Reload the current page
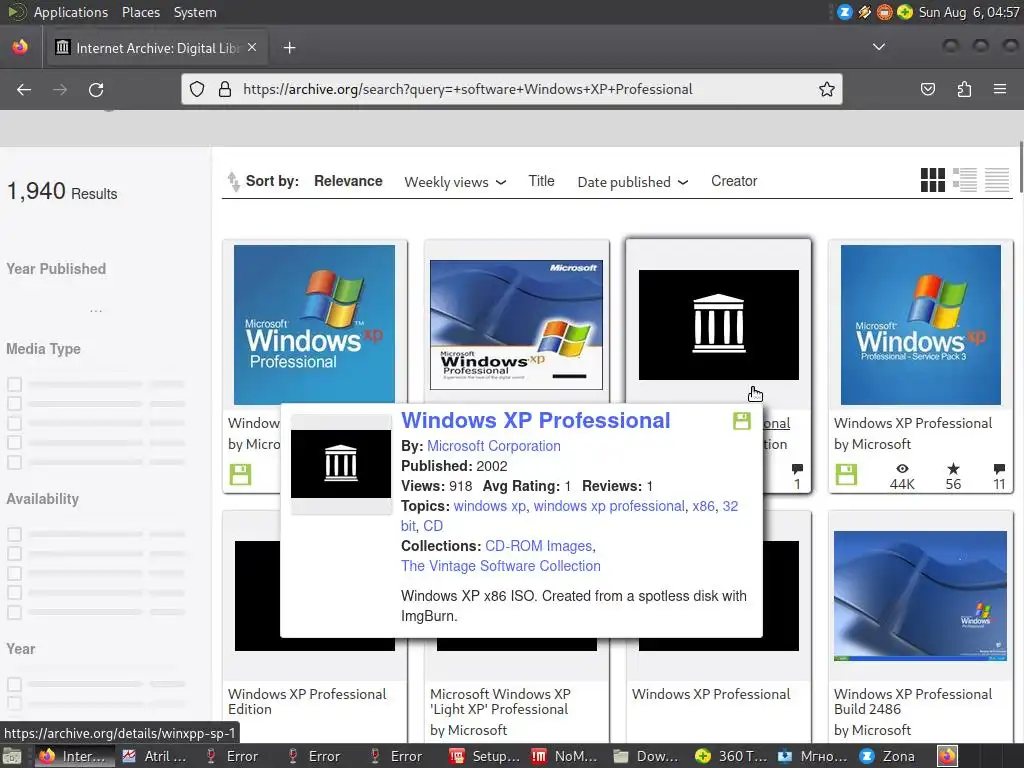The image size is (1024, 768). [x=96, y=89]
